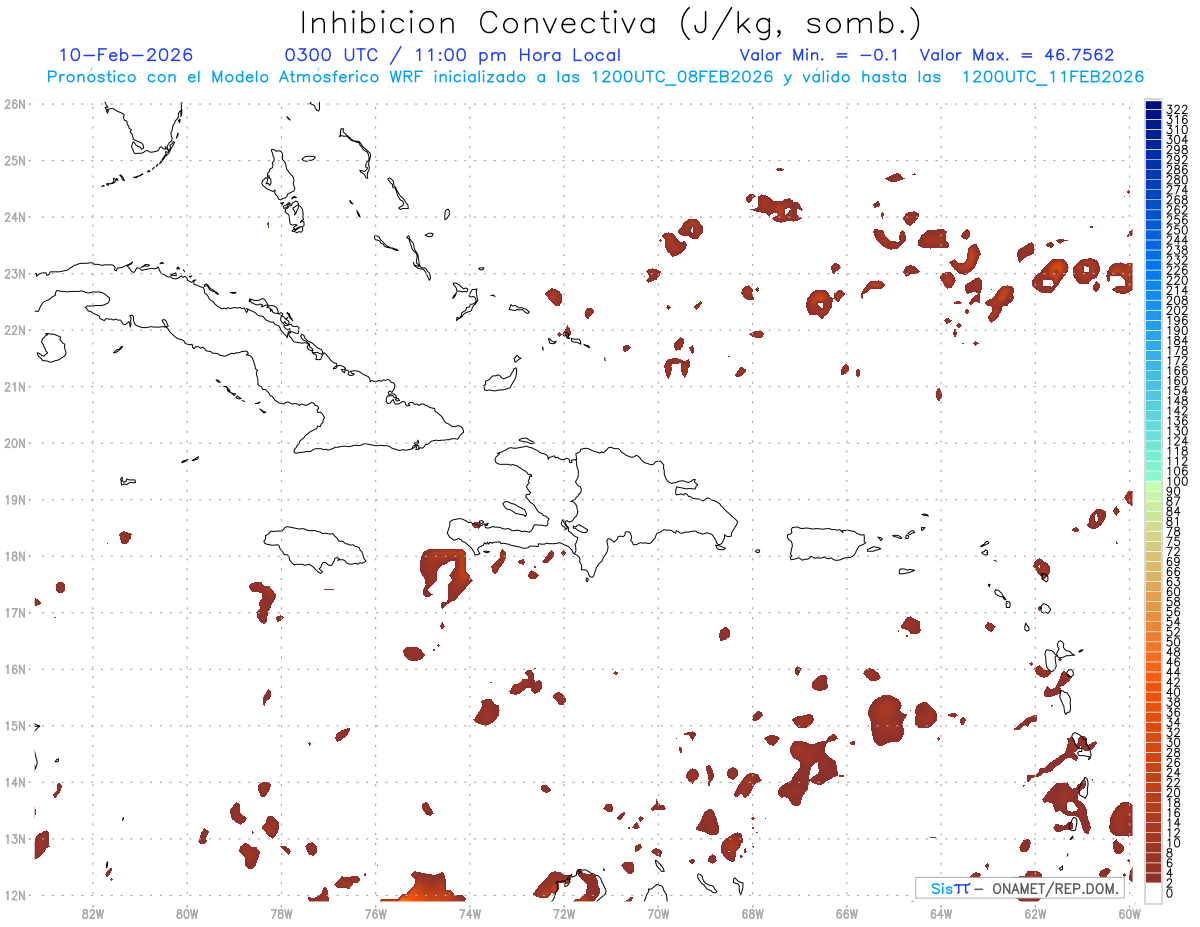Click the '12N' latitude label

[x=14, y=895]
